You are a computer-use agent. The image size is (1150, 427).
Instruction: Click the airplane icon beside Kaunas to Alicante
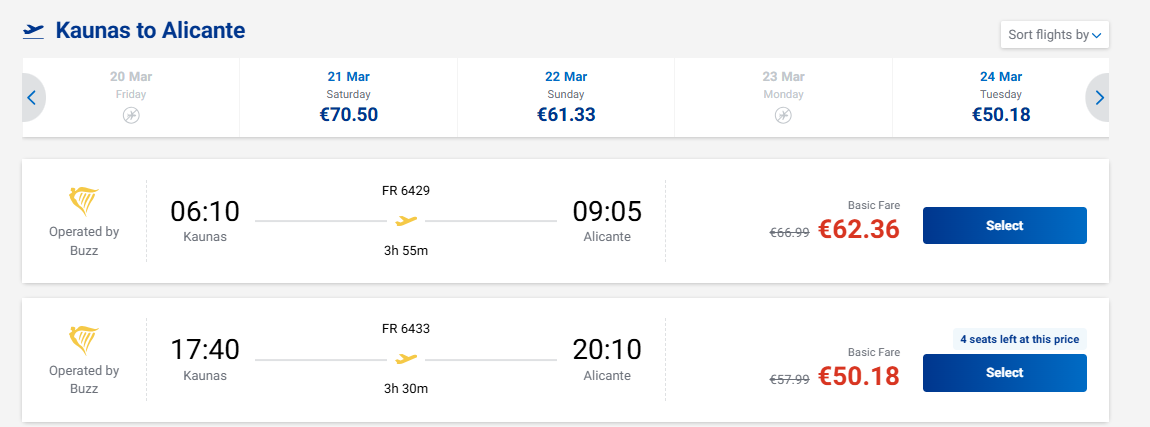[x=34, y=31]
